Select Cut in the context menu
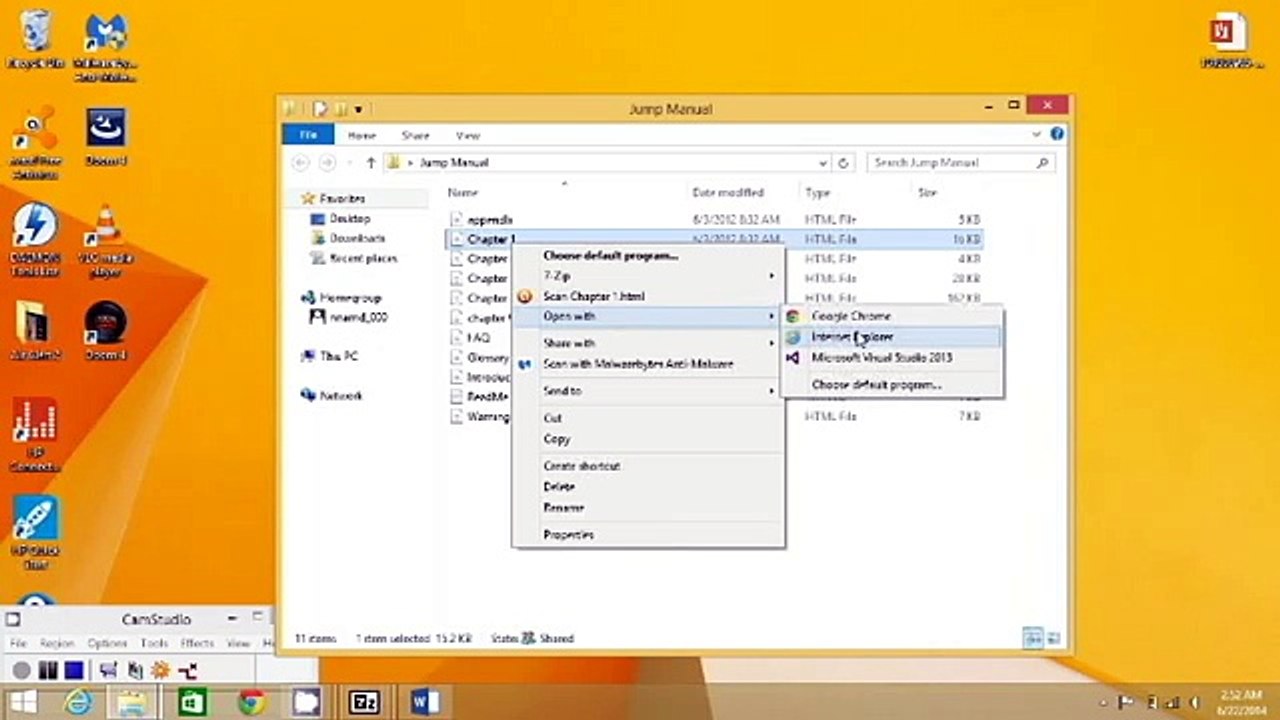Screen dimensions: 1280x720 [x=648, y=418]
